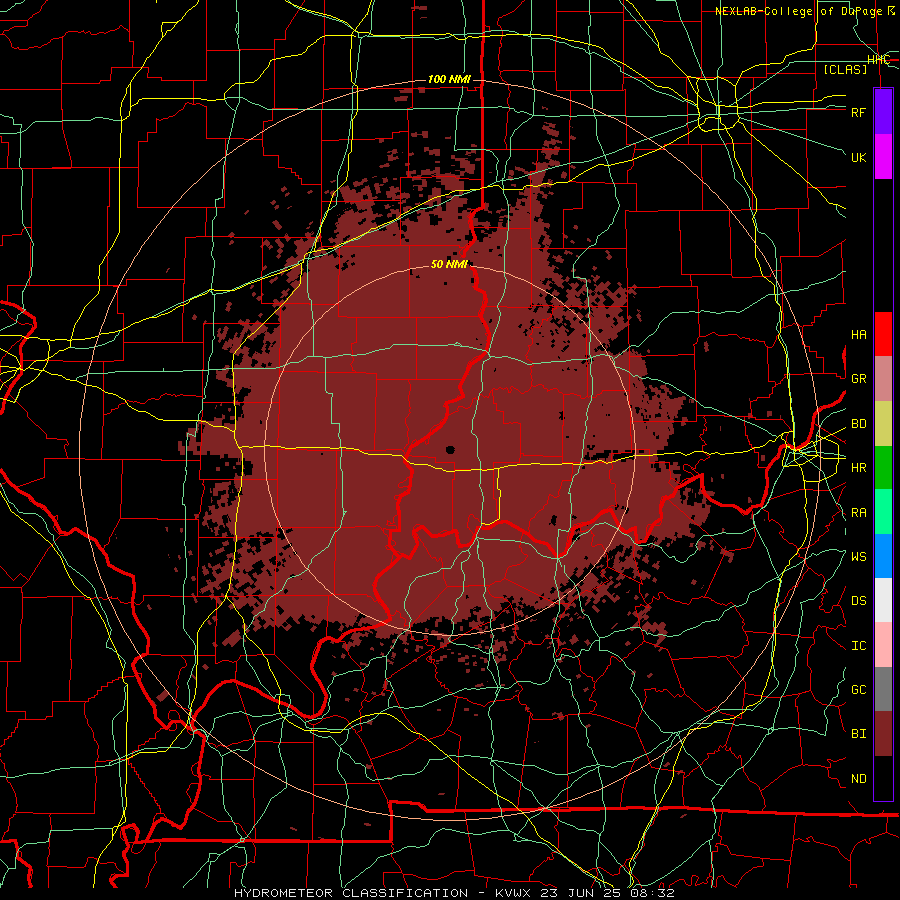
Task: Click the 'GR' legend label
Action: (x=858, y=379)
